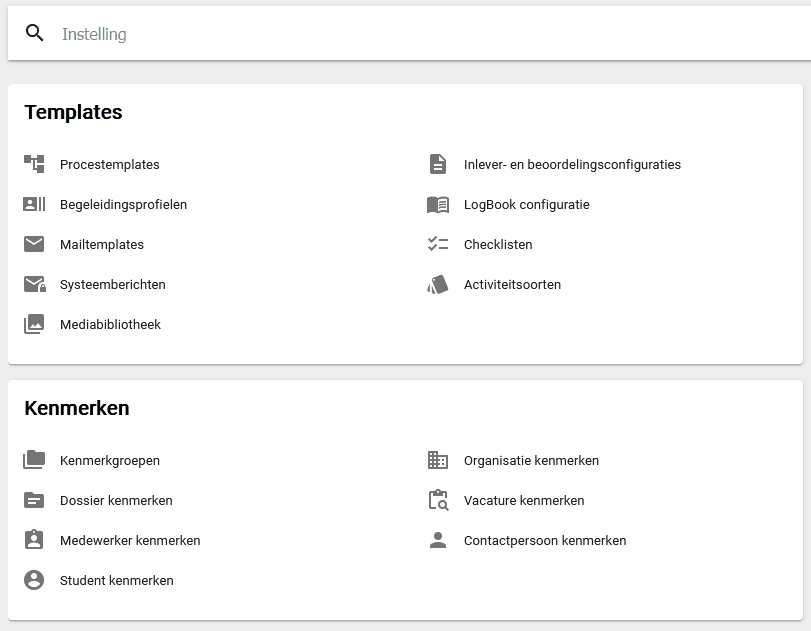Click the Vacature kenmerken clipboard search icon
The height and width of the screenshot is (631, 811).
coord(439,500)
